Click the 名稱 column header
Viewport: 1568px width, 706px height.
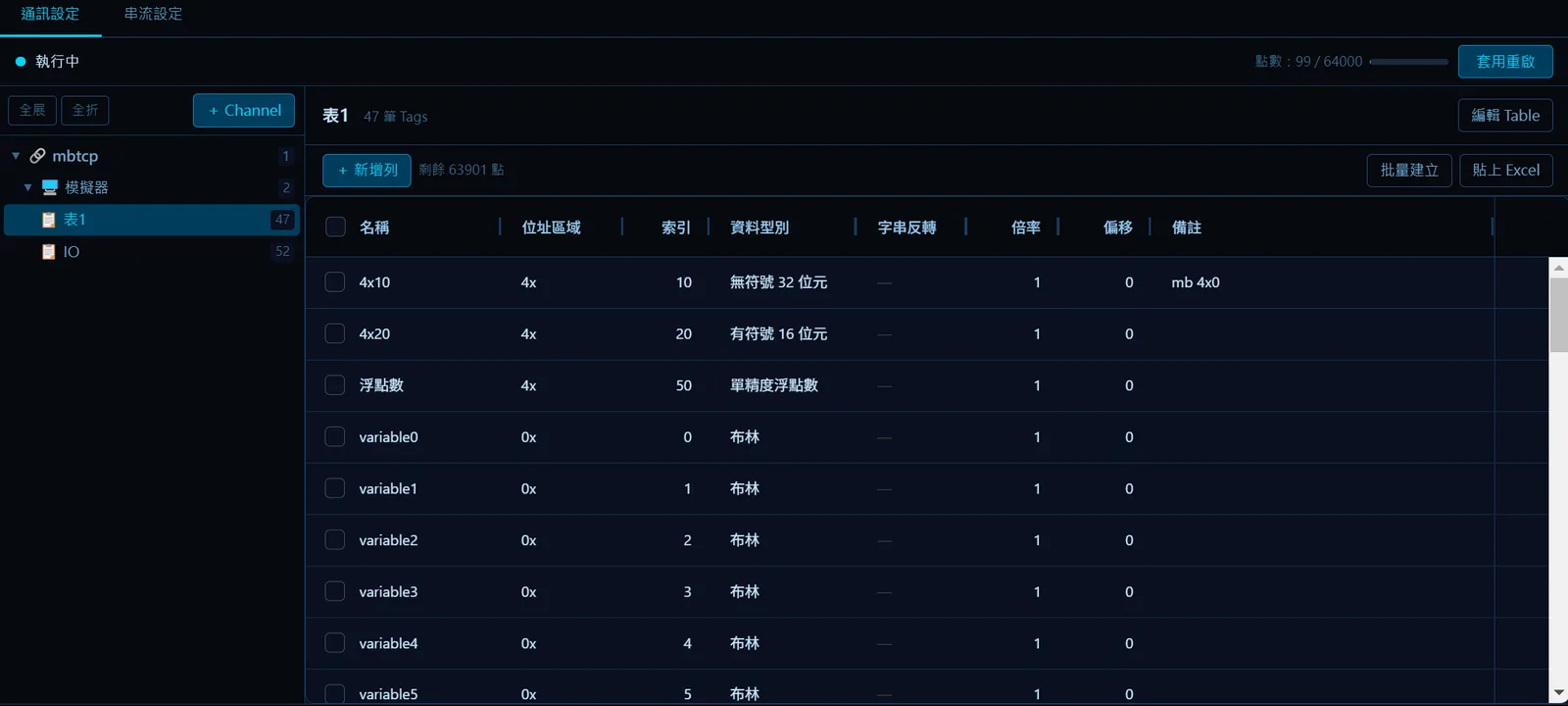(374, 227)
